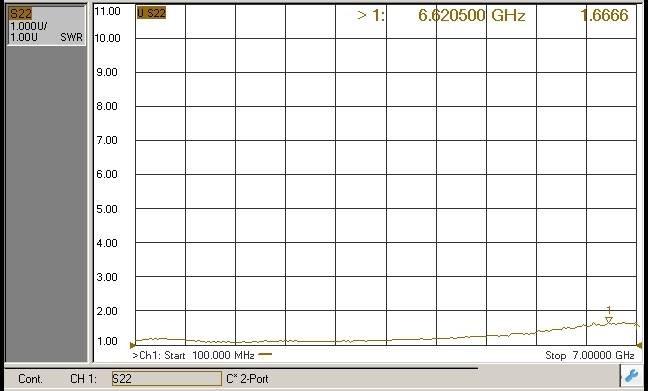
Task: Click the Stop 7.00000 GHz frequency label
Action: coord(590,355)
